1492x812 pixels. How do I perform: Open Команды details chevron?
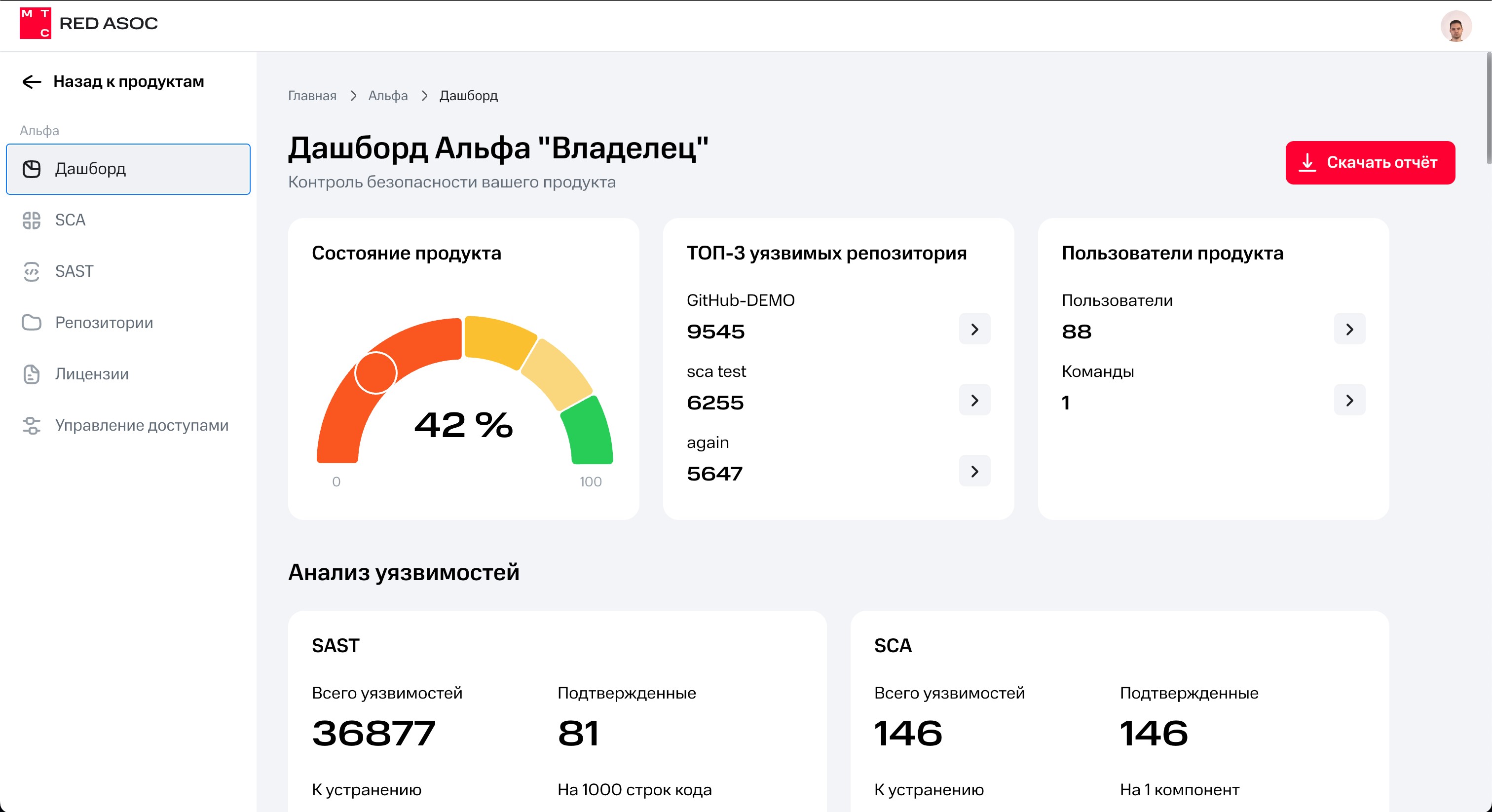pos(1349,400)
